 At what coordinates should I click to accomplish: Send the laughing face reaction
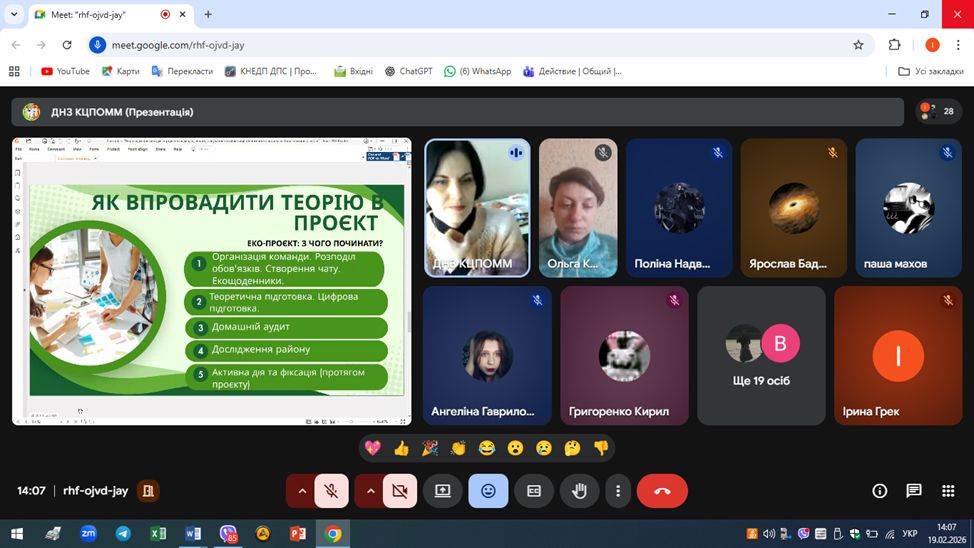coord(487,447)
